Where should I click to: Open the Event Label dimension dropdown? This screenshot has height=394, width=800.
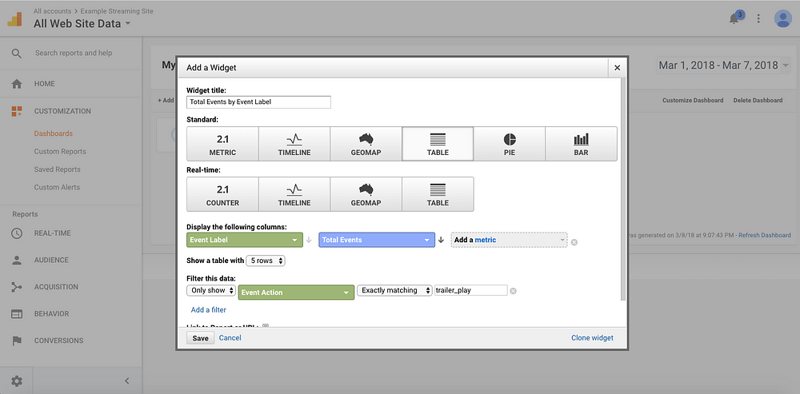[244, 240]
